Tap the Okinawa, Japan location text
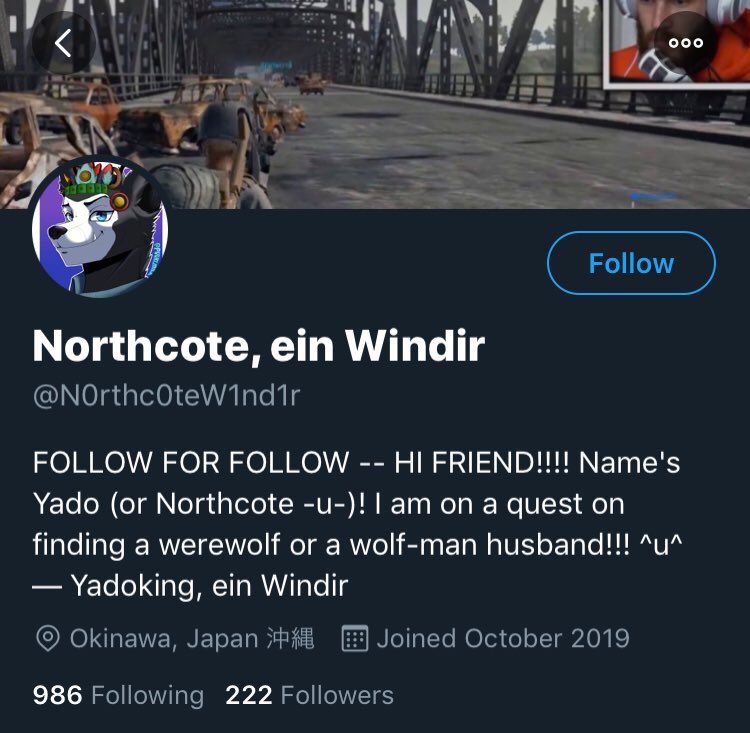Image resolution: width=750 pixels, height=733 pixels. (x=192, y=638)
